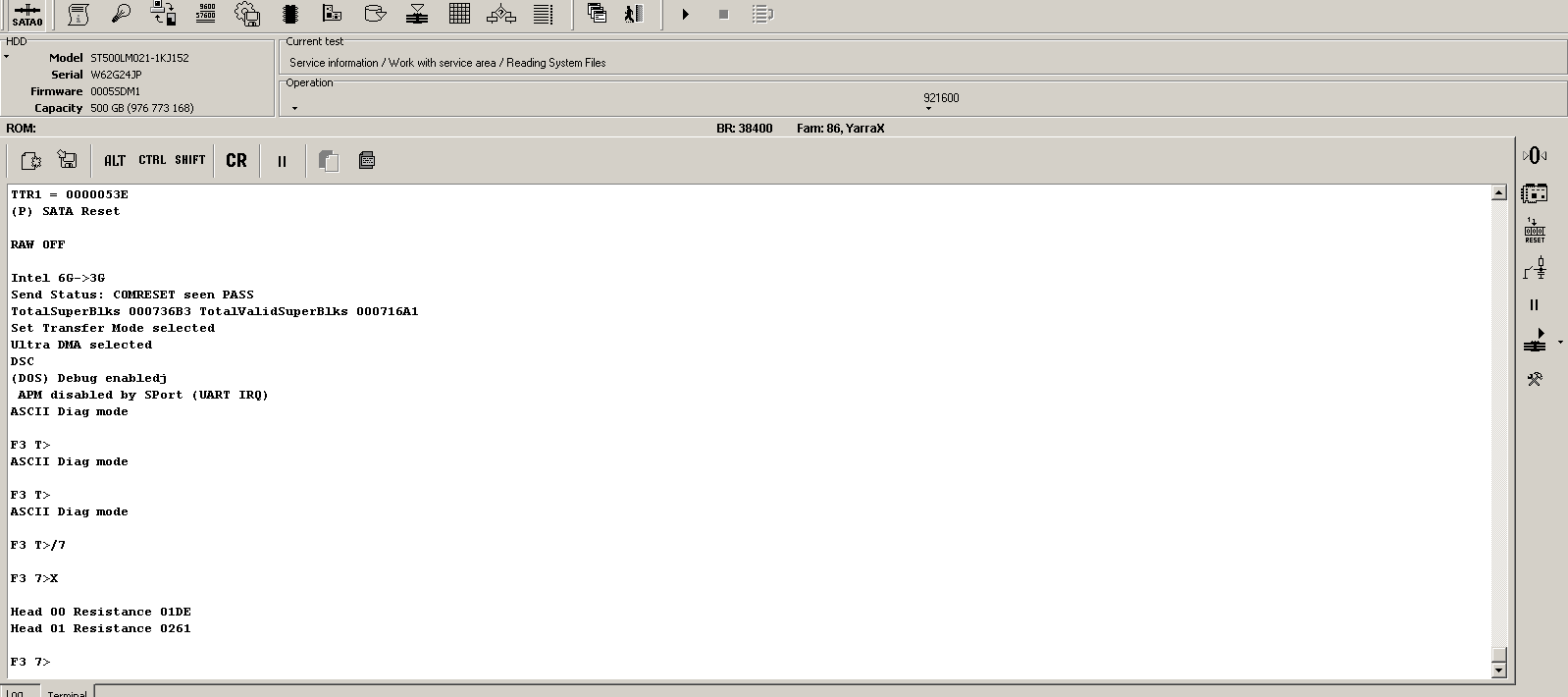Image resolution: width=1568 pixels, height=697 pixels.
Task: Start the test with the play button
Action: (686, 14)
